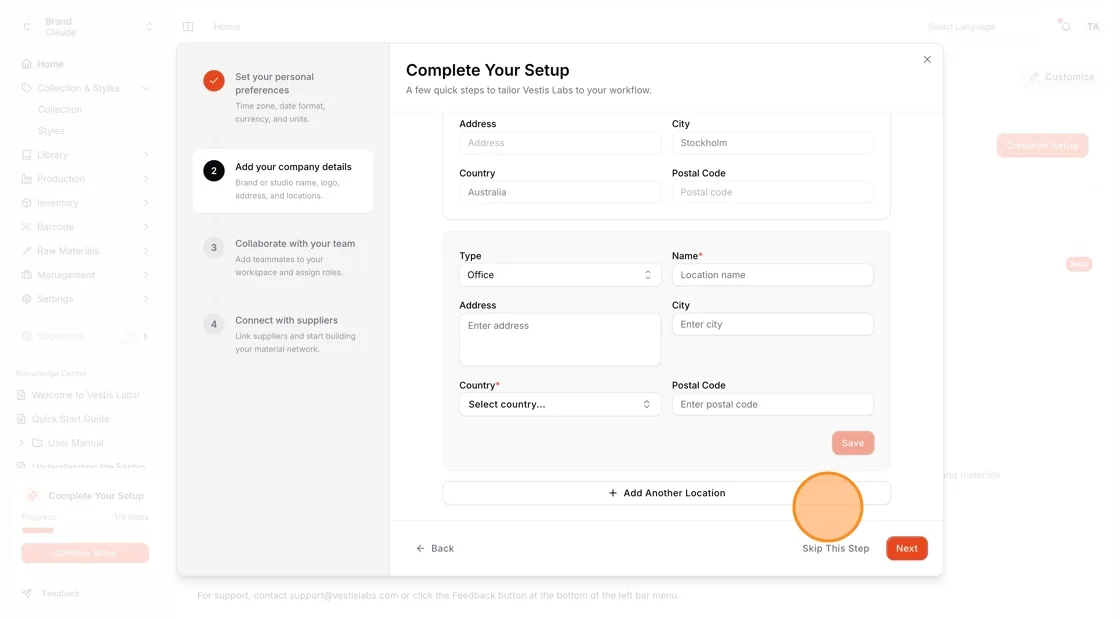This screenshot has width=1120, height=619.
Task: Open the TA user avatar menu
Action: (1093, 26)
